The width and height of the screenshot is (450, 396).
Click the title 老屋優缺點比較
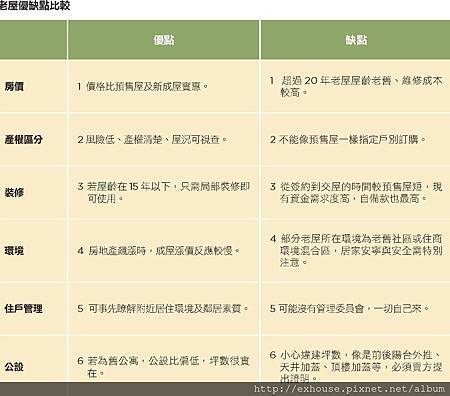(35, 5)
